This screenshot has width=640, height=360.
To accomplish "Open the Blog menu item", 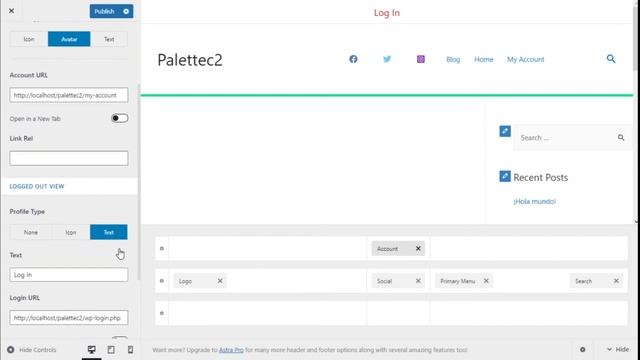I will coord(453,60).
